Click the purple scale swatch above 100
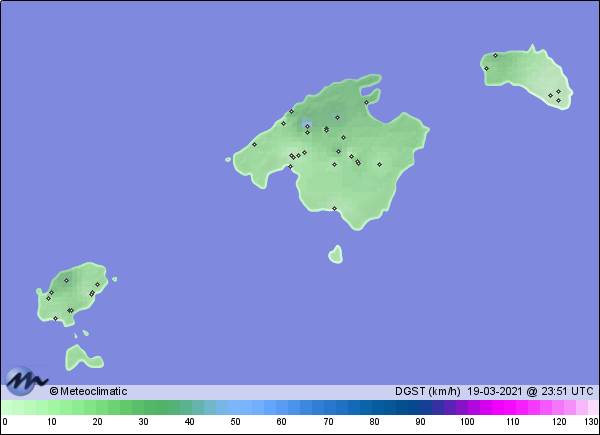Viewport: 600px width, 435px height. pos(466,408)
